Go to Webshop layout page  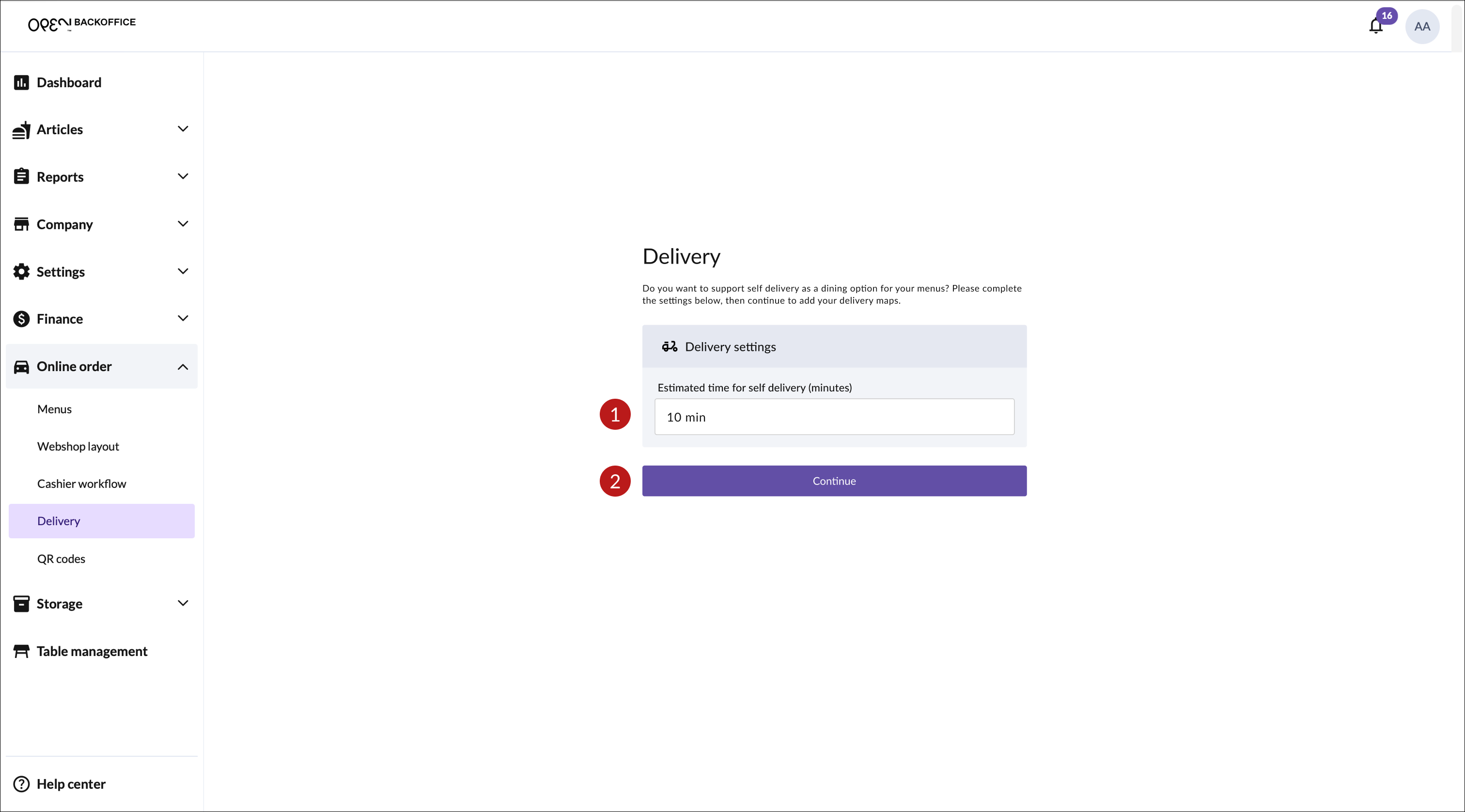78,446
